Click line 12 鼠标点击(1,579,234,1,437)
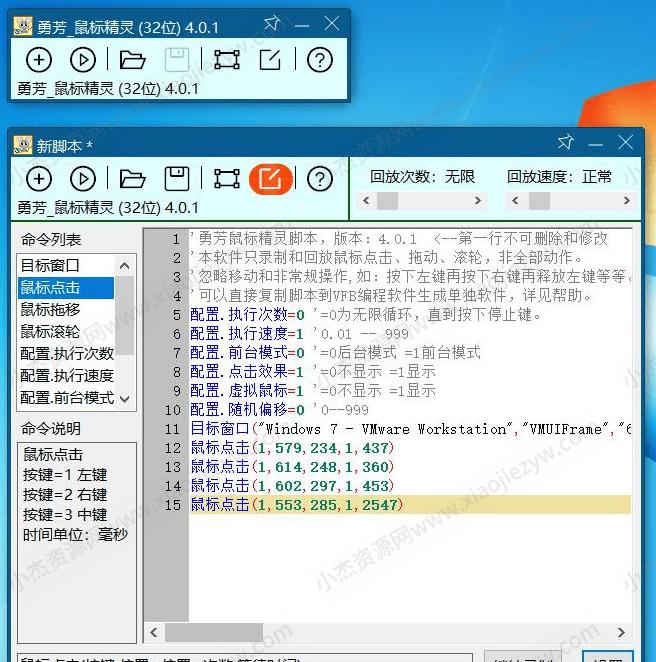Screen dimensions: 656x662 click(292, 448)
